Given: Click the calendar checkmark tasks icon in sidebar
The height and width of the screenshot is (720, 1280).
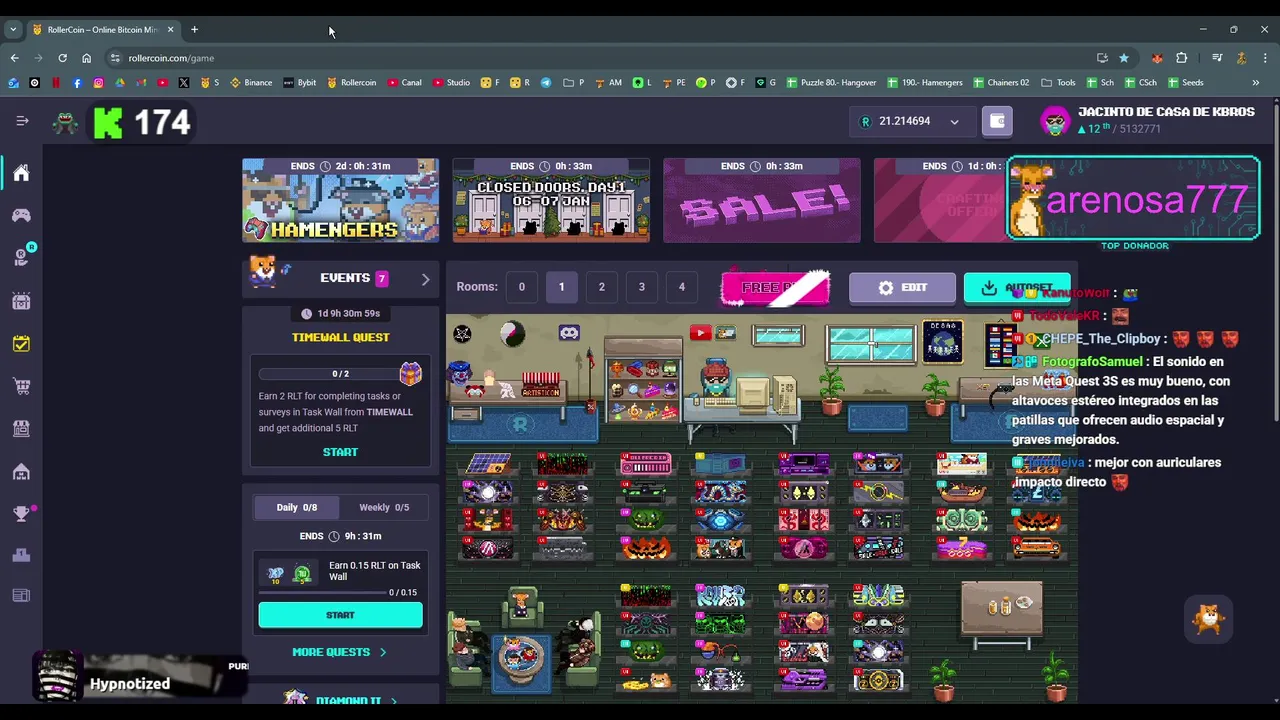Looking at the screenshot, I should (x=21, y=343).
